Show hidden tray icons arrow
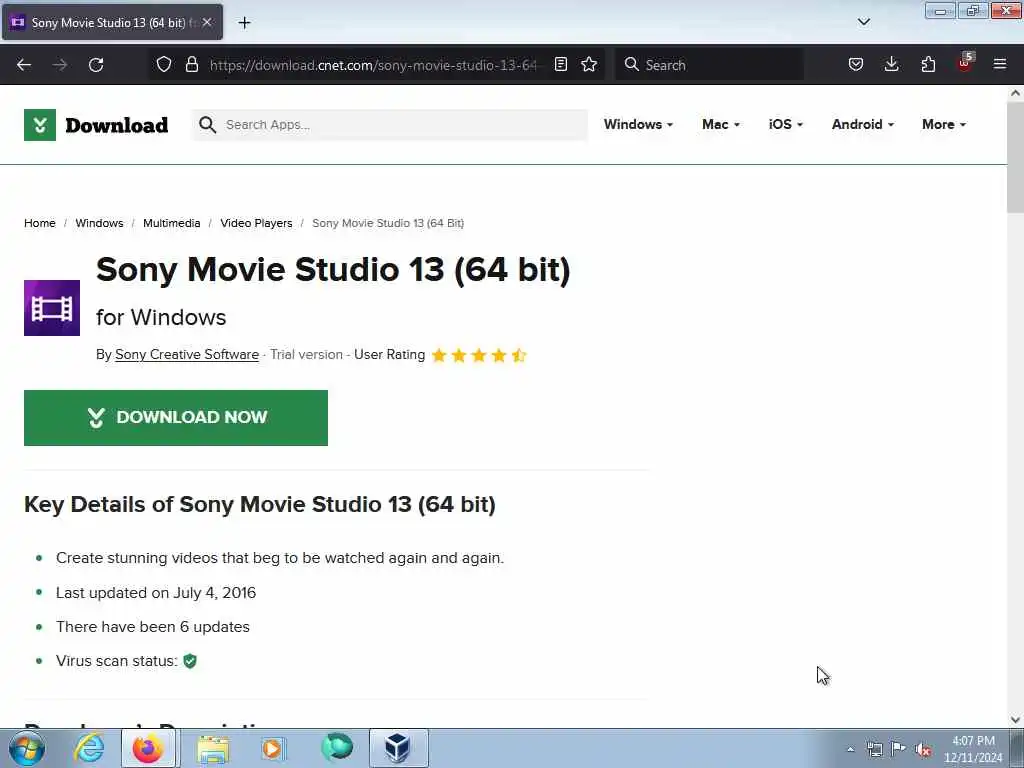The width and height of the screenshot is (1024, 768). pyautogui.click(x=850, y=750)
